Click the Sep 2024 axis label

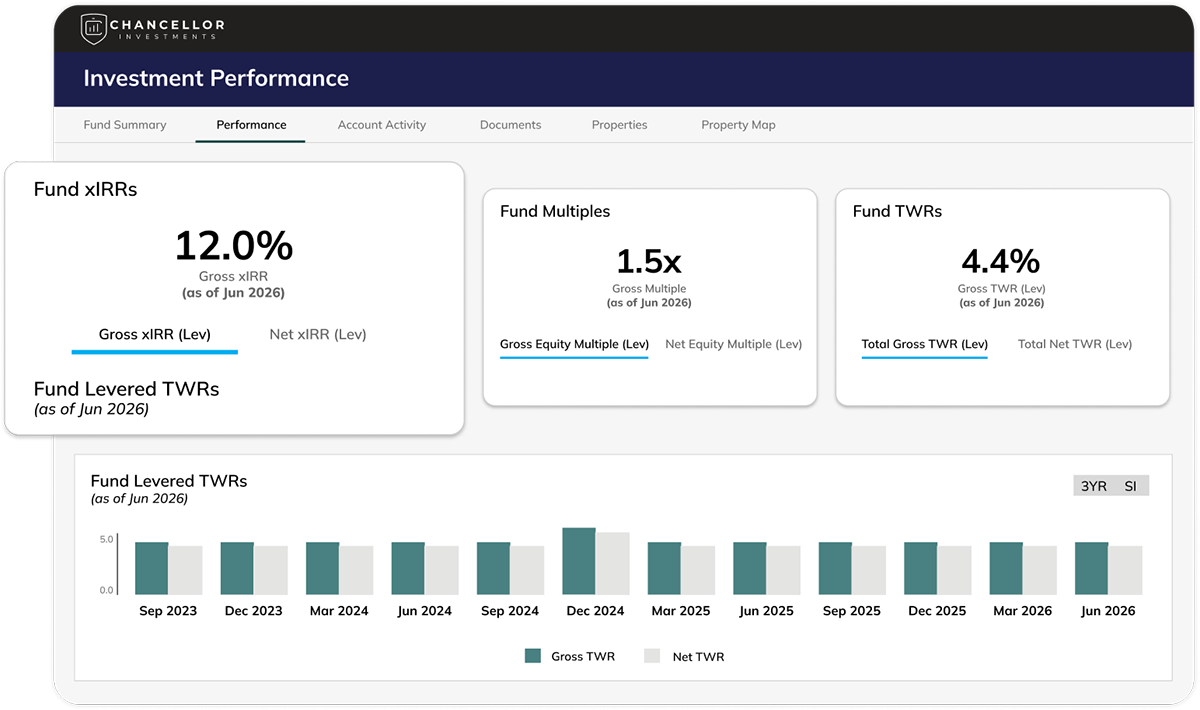pos(510,611)
